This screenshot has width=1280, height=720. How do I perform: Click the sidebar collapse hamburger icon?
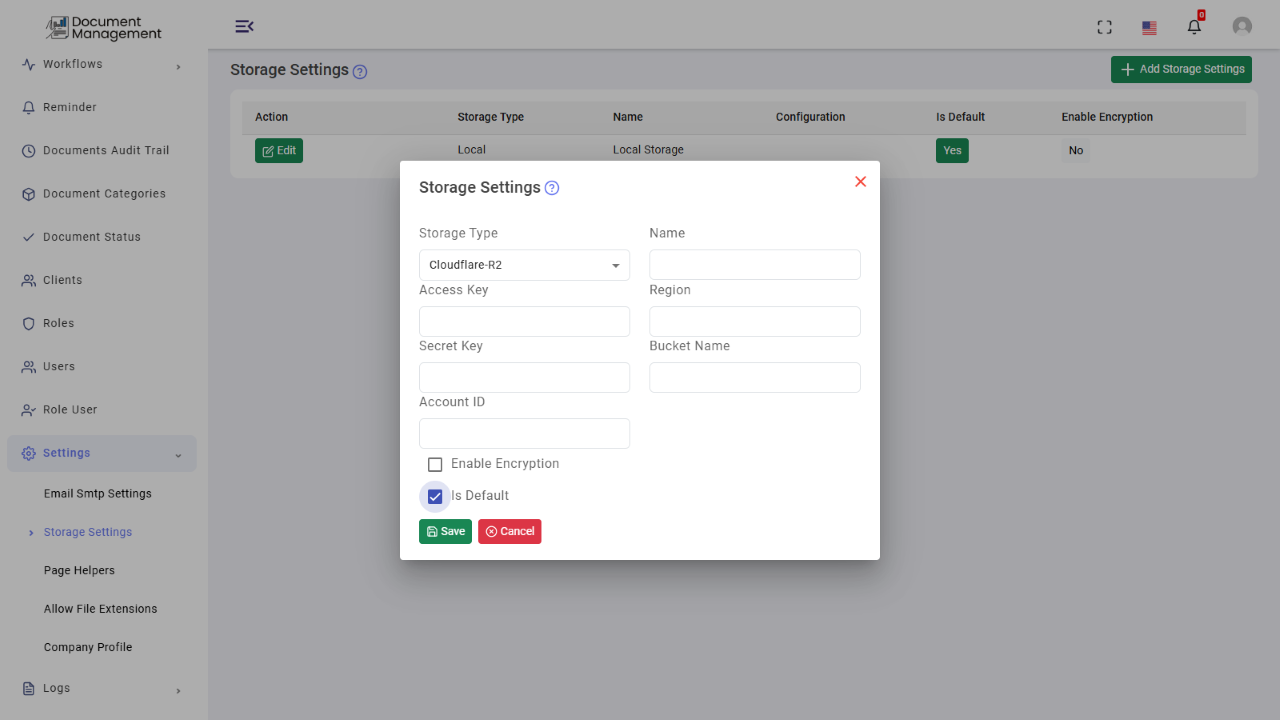click(x=245, y=26)
